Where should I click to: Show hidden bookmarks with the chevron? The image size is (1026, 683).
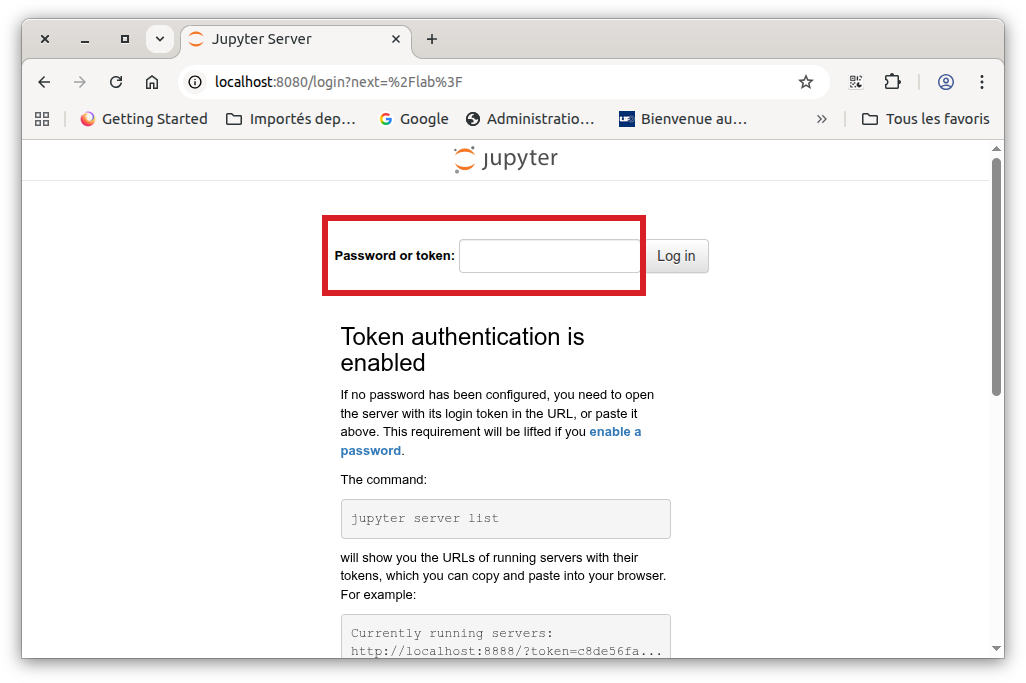(x=822, y=119)
